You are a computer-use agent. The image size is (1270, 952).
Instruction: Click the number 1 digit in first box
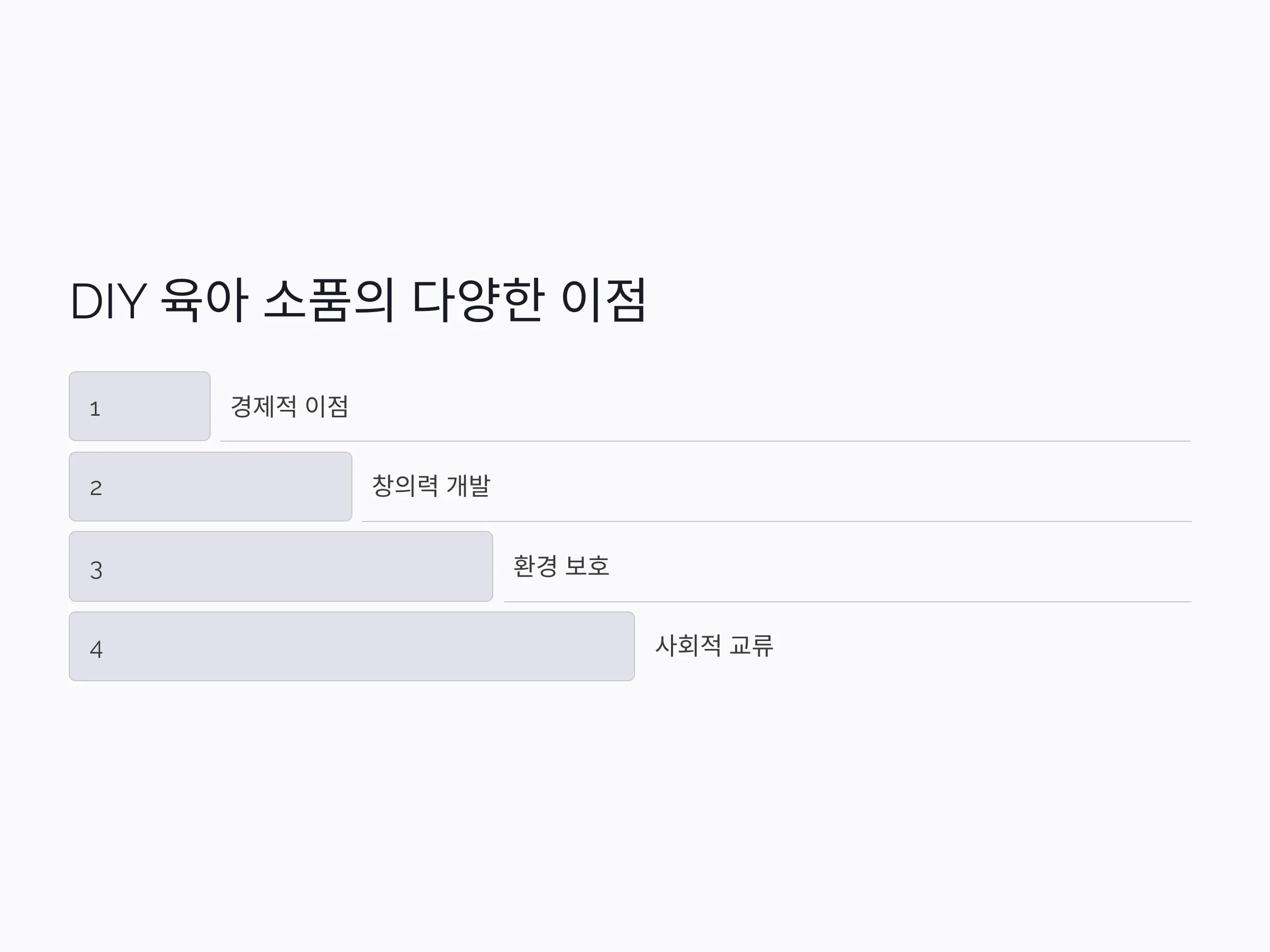pos(95,409)
